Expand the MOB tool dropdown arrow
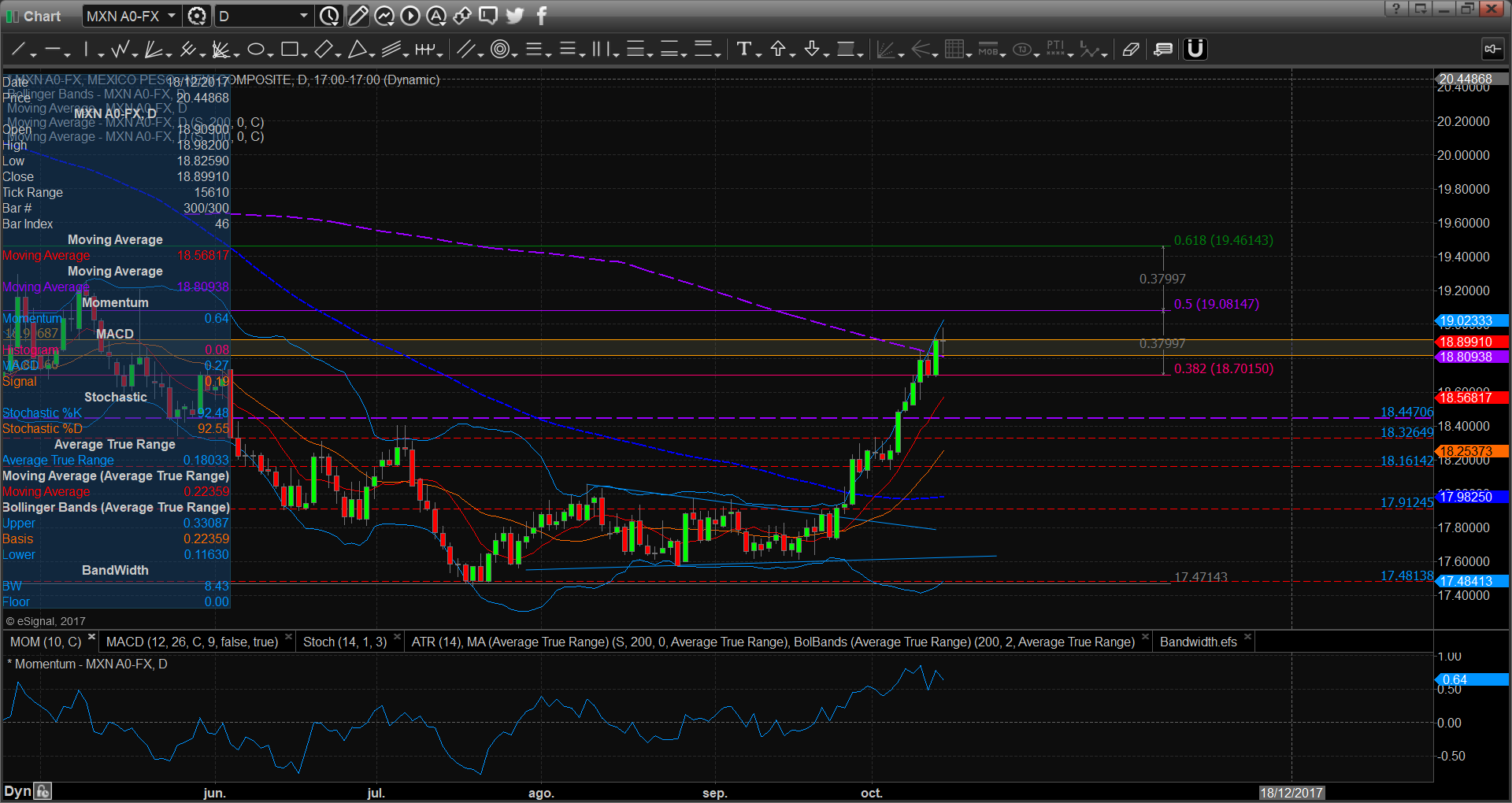Image resolution: width=1512 pixels, height=803 pixels. 1002,54
